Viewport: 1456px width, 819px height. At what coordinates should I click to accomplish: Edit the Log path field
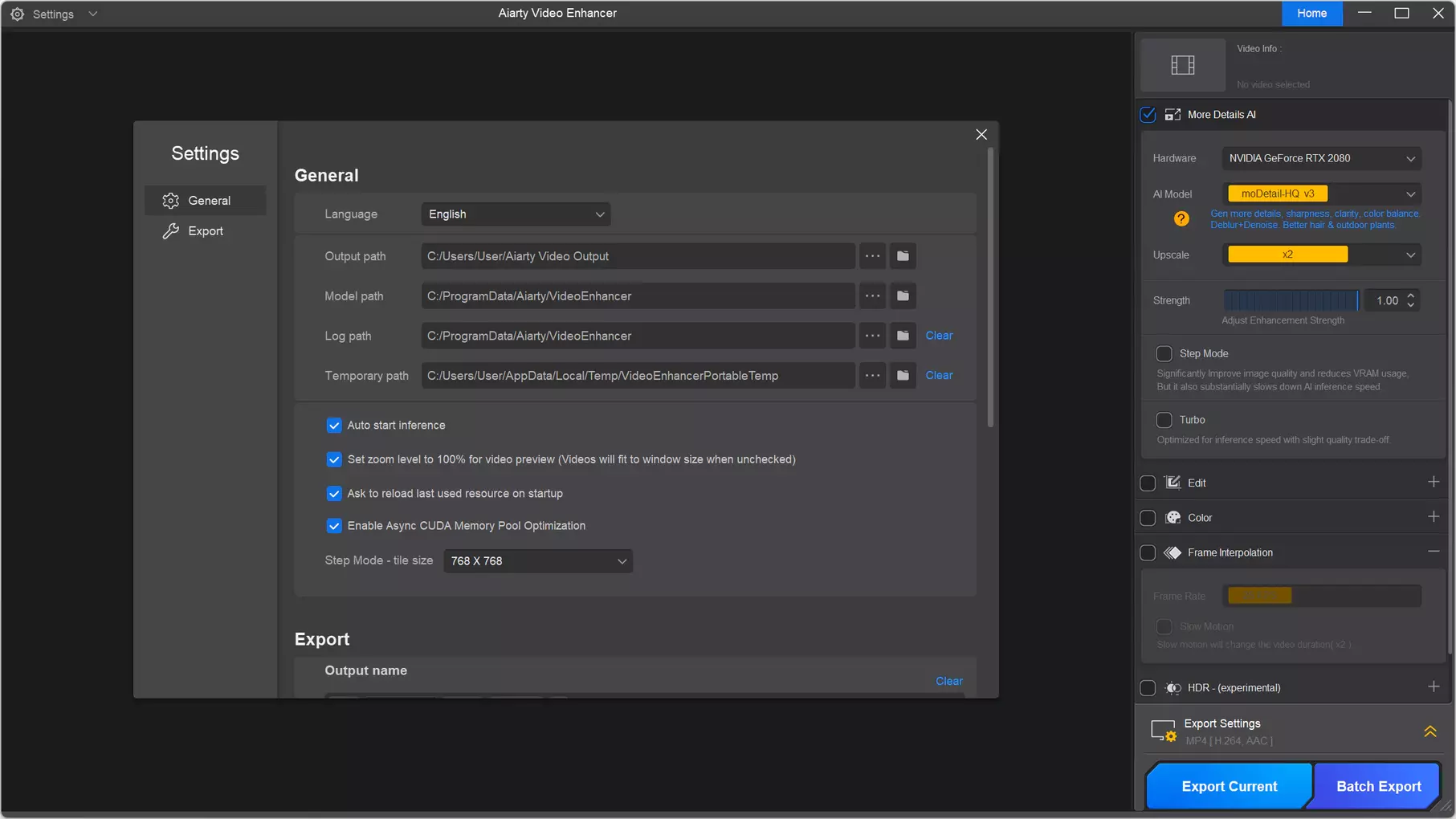[x=638, y=336]
